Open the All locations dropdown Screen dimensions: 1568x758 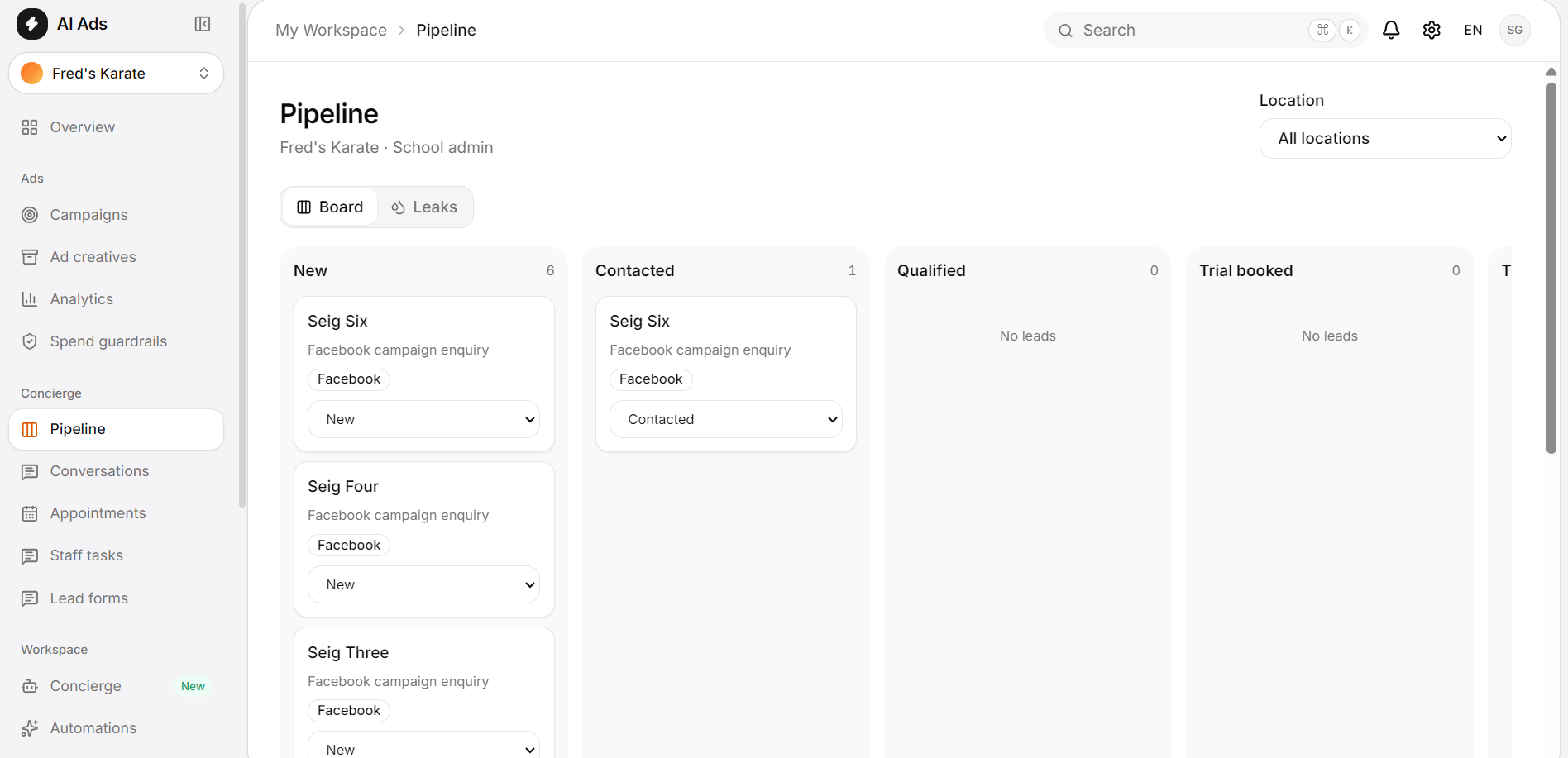click(1385, 139)
